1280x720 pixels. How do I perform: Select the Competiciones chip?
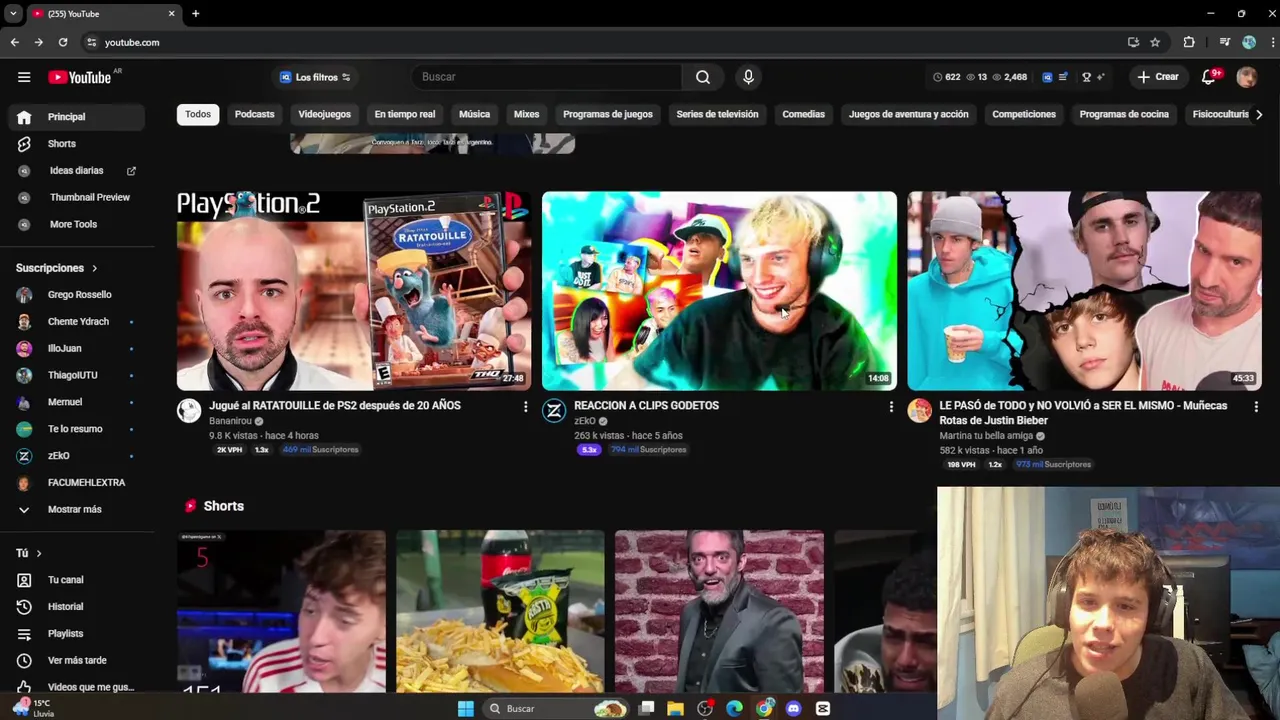(x=1024, y=114)
